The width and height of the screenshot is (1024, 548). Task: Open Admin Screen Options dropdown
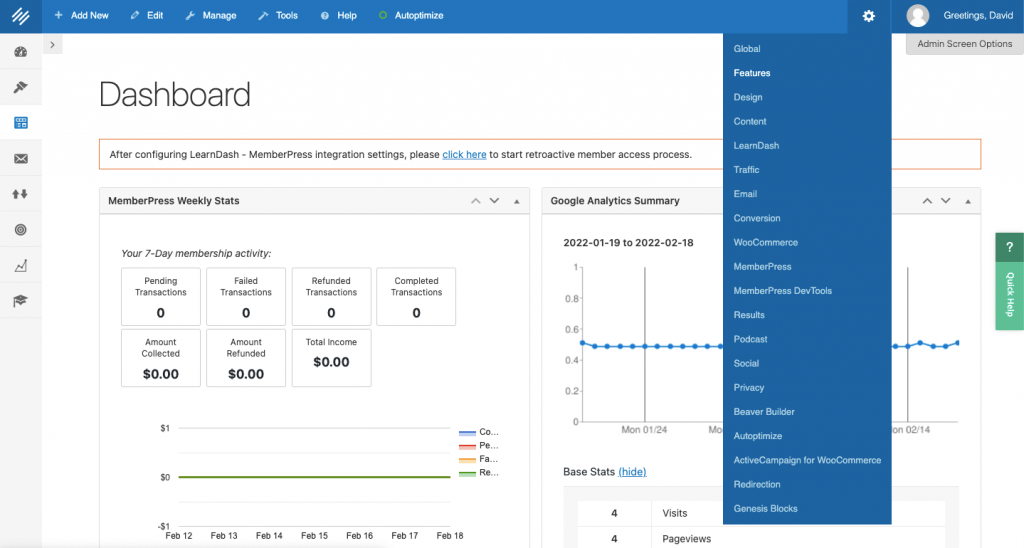coord(964,44)
